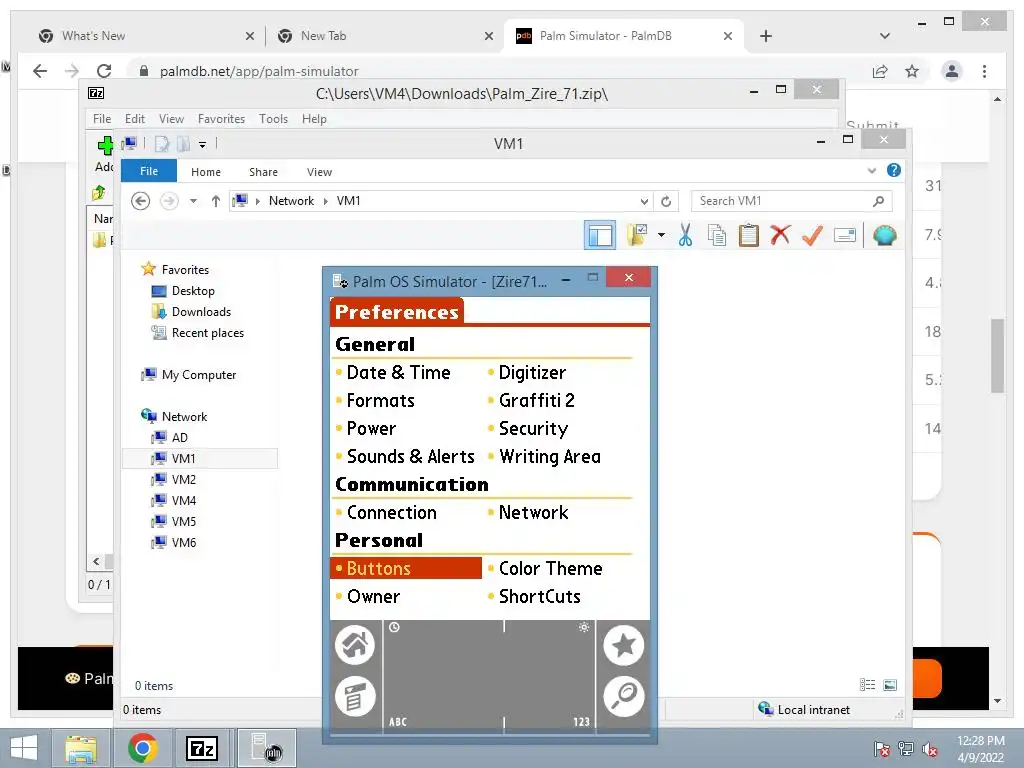The image size is (1024, 768).
Task: Open the Share ribbon tab
Action: point(263,172)
